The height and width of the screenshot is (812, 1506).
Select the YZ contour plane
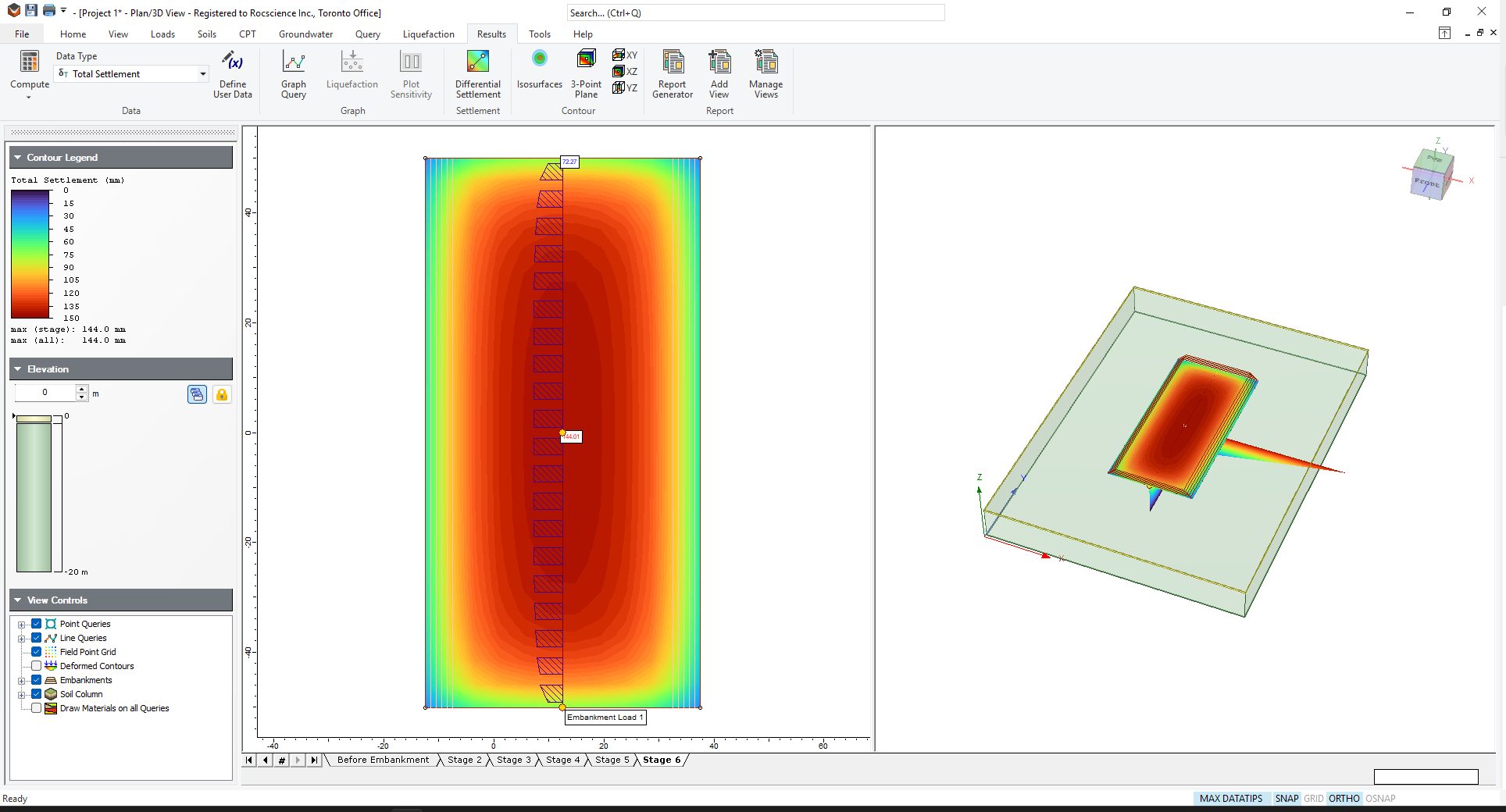[x=625, y=88]
